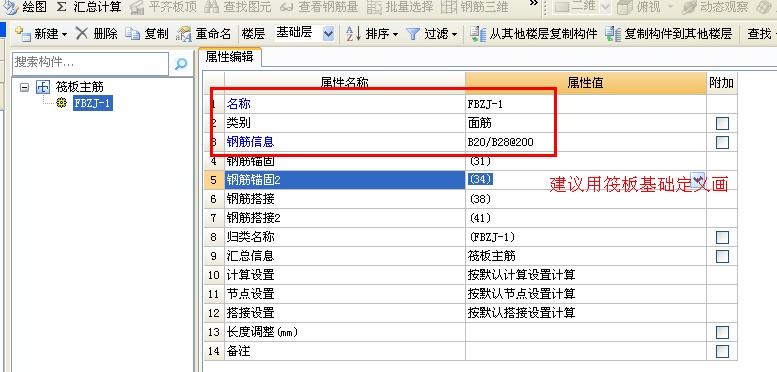The image size is (777, 372).
Task: Select the 节点设置 property name
Action: tap(250, 294)
